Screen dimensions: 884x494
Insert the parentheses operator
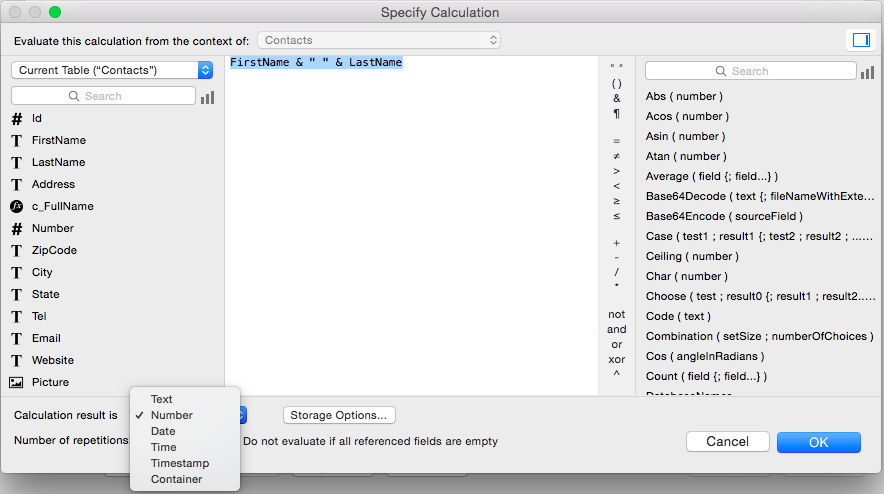pos(616,83)
